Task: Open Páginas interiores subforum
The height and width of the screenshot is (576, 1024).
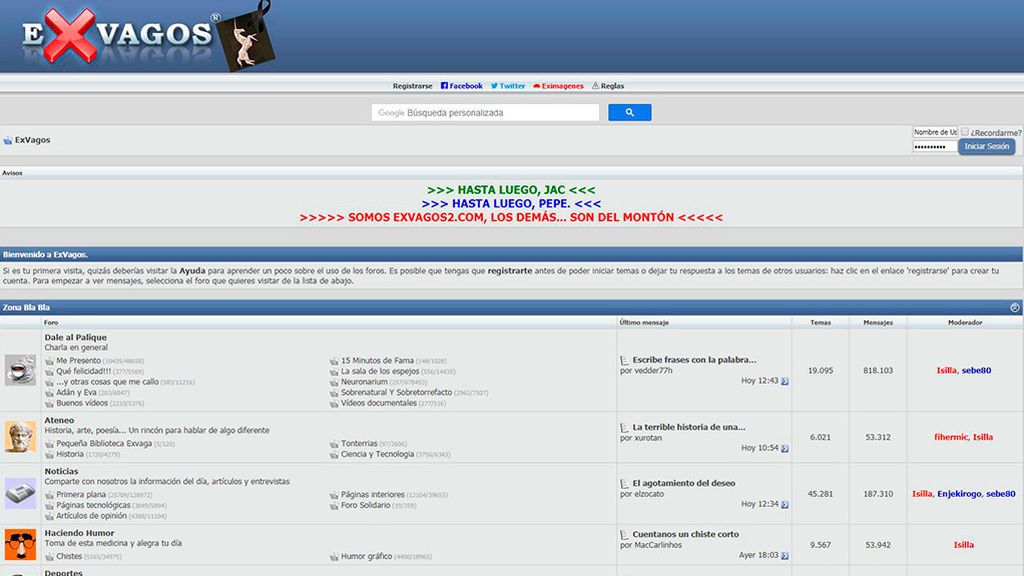Action: click(x=373, y=494)
